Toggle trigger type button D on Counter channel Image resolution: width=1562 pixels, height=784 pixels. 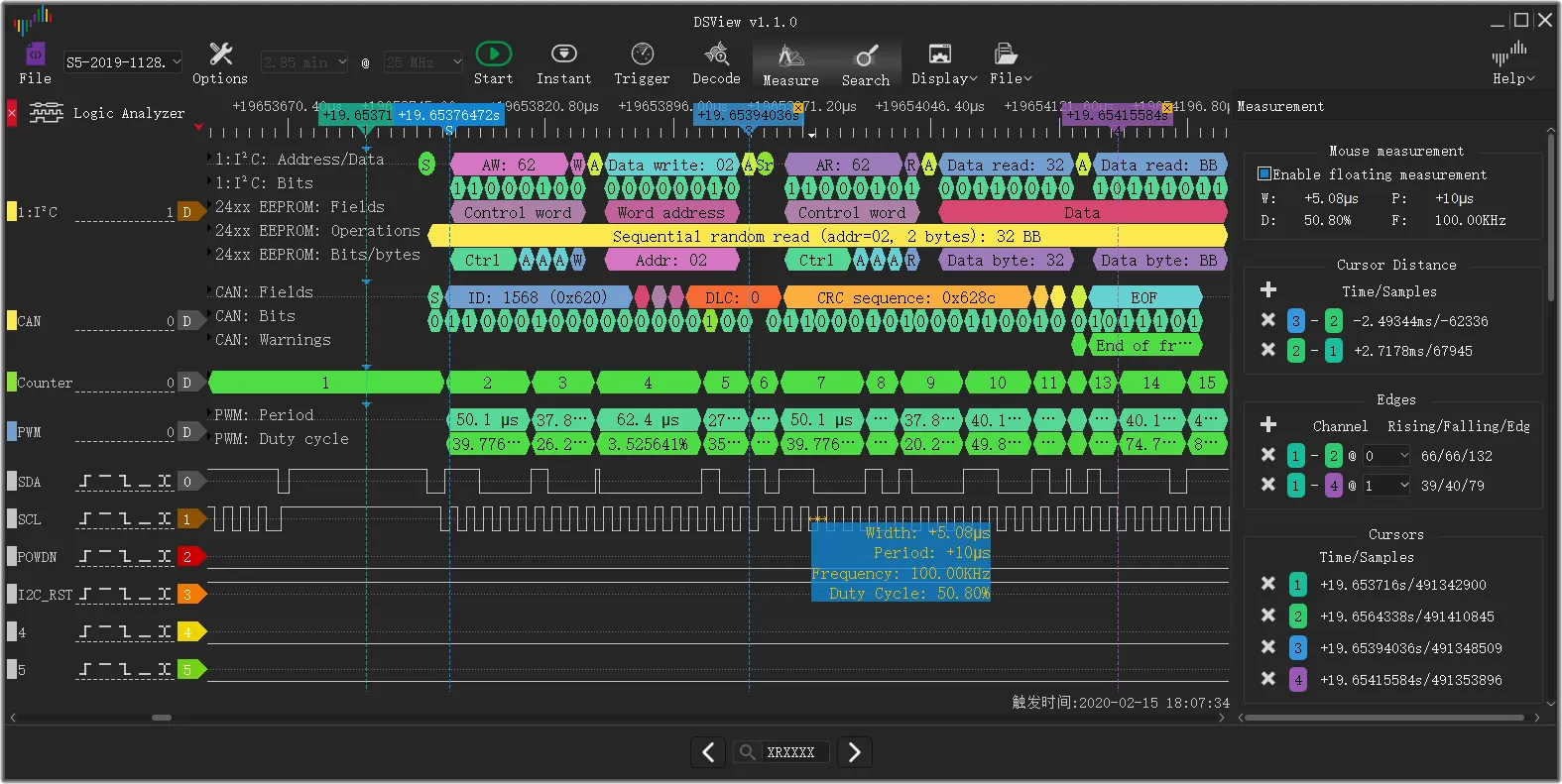[x=186, y=383]
